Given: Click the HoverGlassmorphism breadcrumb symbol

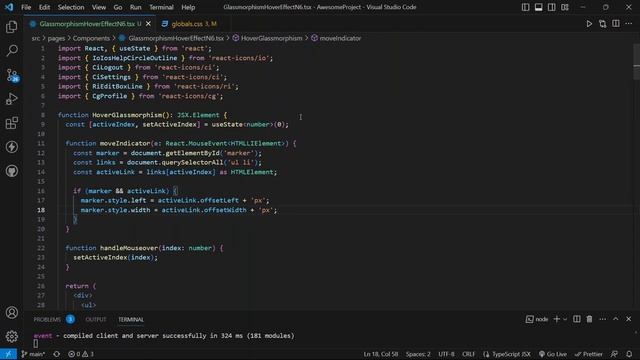Looking at the screenshot, I should coord(271,38).
